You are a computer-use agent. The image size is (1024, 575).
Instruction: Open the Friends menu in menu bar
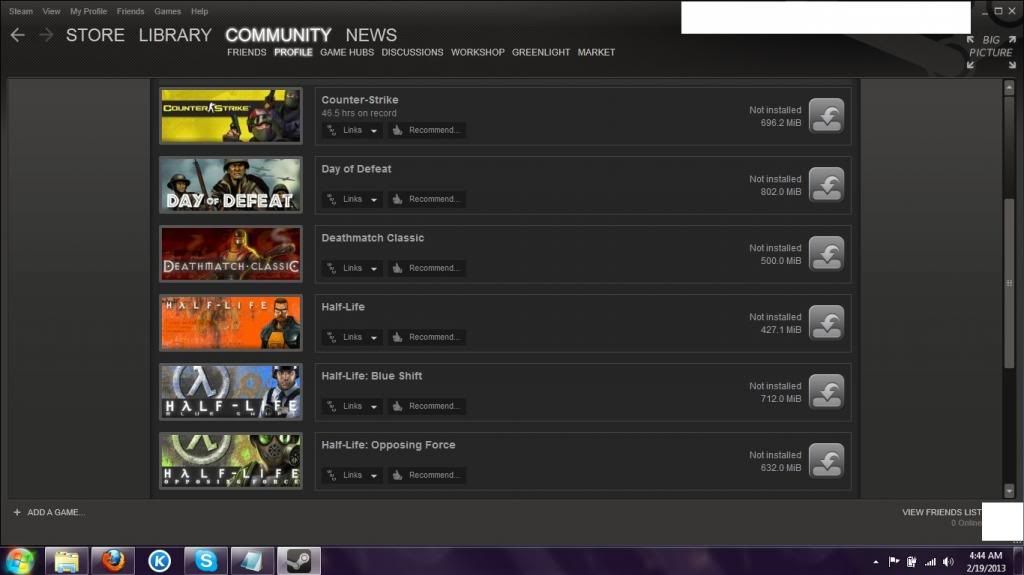[x=131, y=11]
